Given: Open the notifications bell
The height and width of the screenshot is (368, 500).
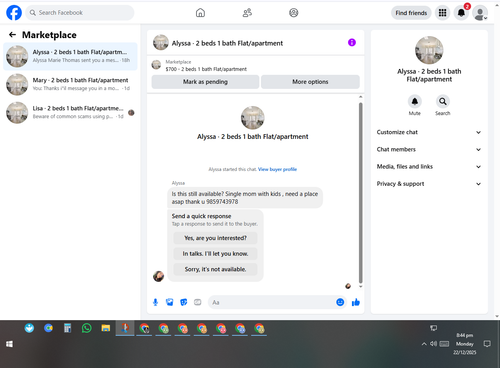Looking at the screenshot, I should pos(461,13).
